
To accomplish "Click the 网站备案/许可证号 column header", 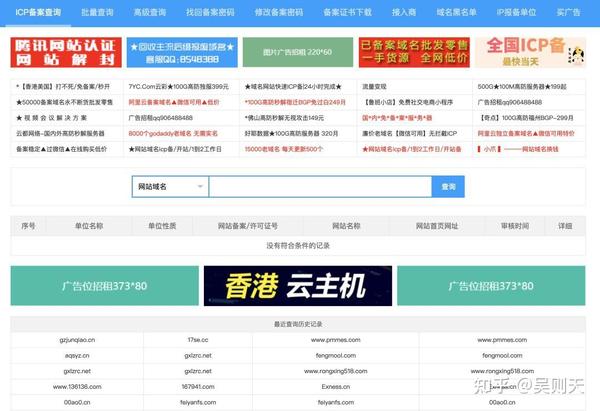I will coord(248,226).
